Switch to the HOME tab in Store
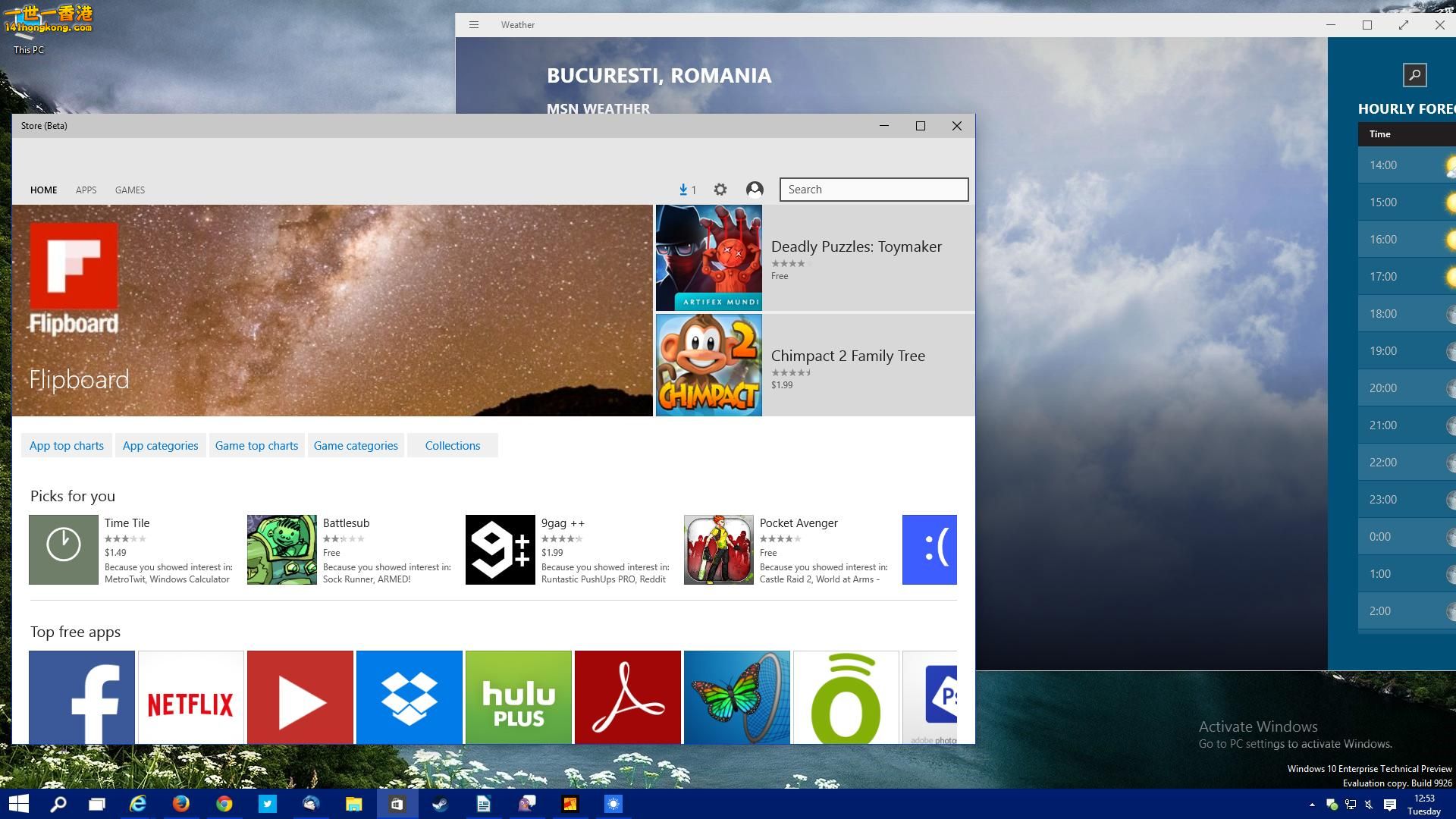Image resolution: width=1456 pixels, height=819 pixels. tap(44, 190)
